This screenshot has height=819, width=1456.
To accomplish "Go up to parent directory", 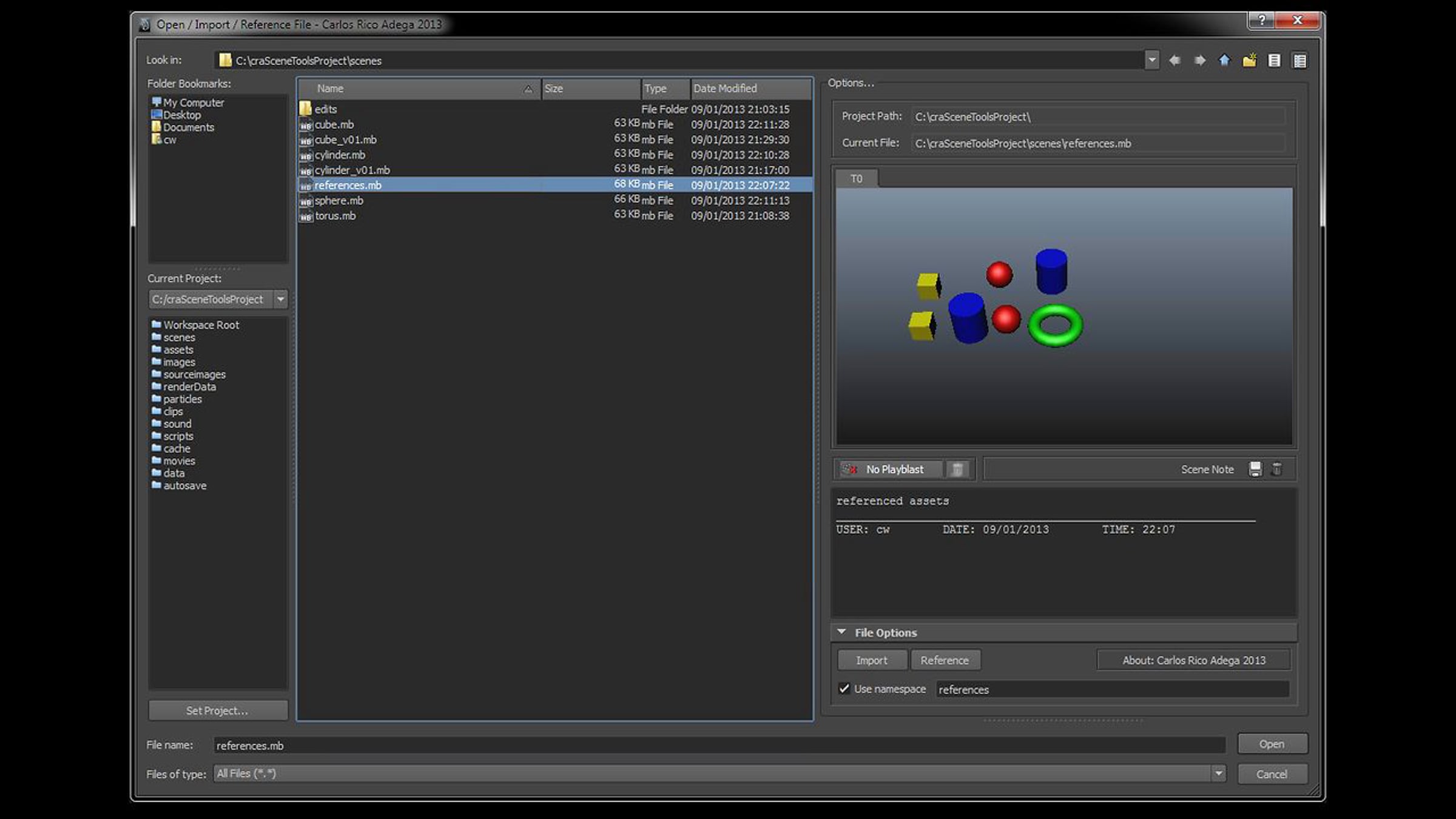I will 1224,60.
